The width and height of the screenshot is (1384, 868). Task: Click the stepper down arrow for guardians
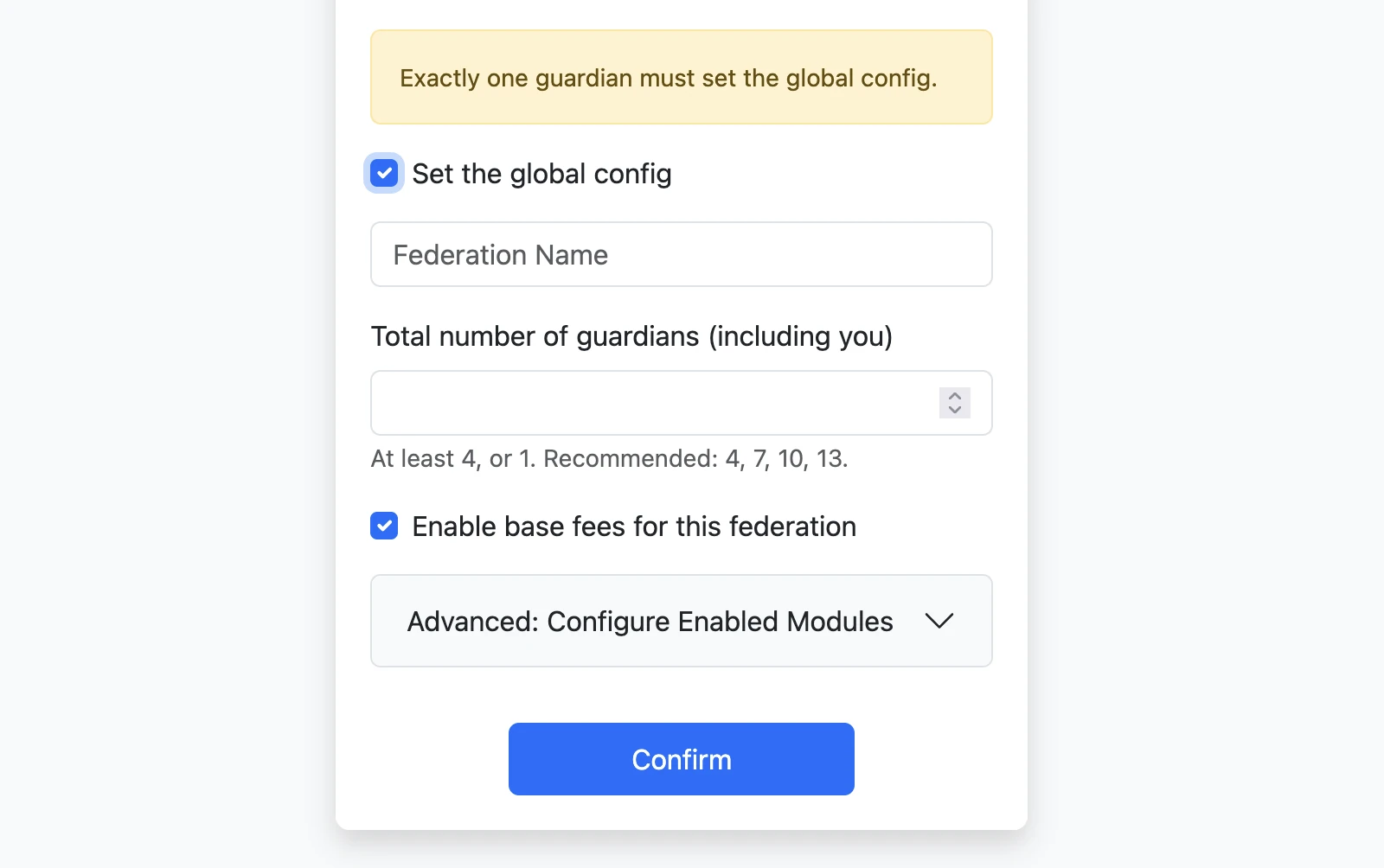[954, 410]
